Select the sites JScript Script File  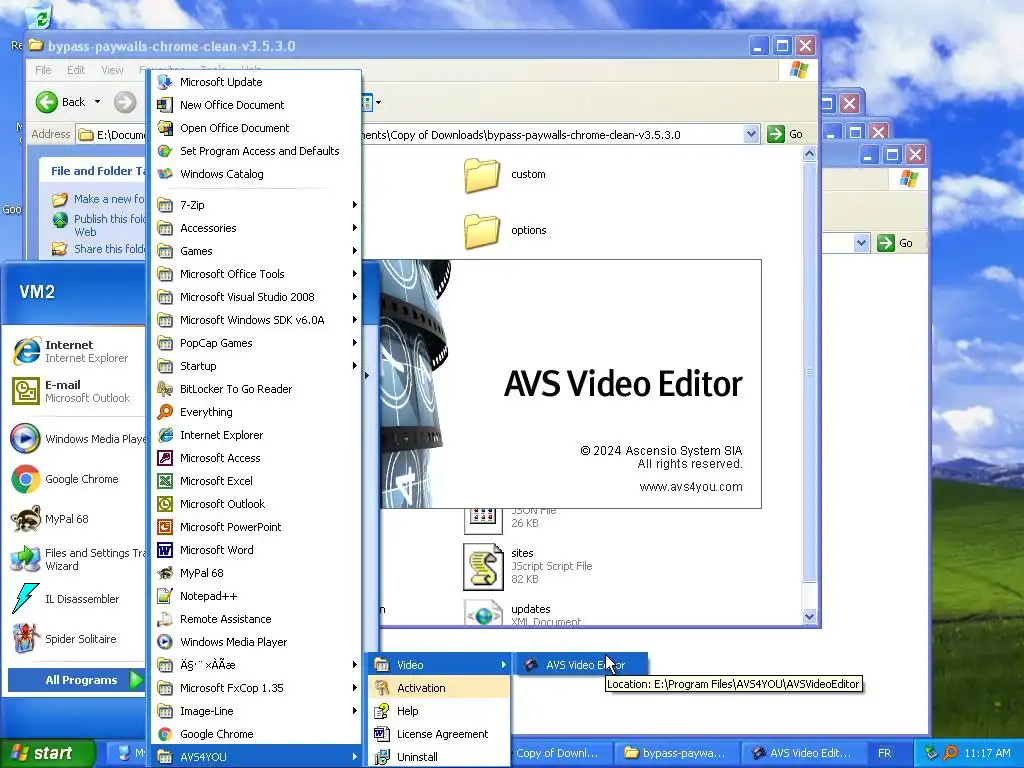tap(528, 566)
